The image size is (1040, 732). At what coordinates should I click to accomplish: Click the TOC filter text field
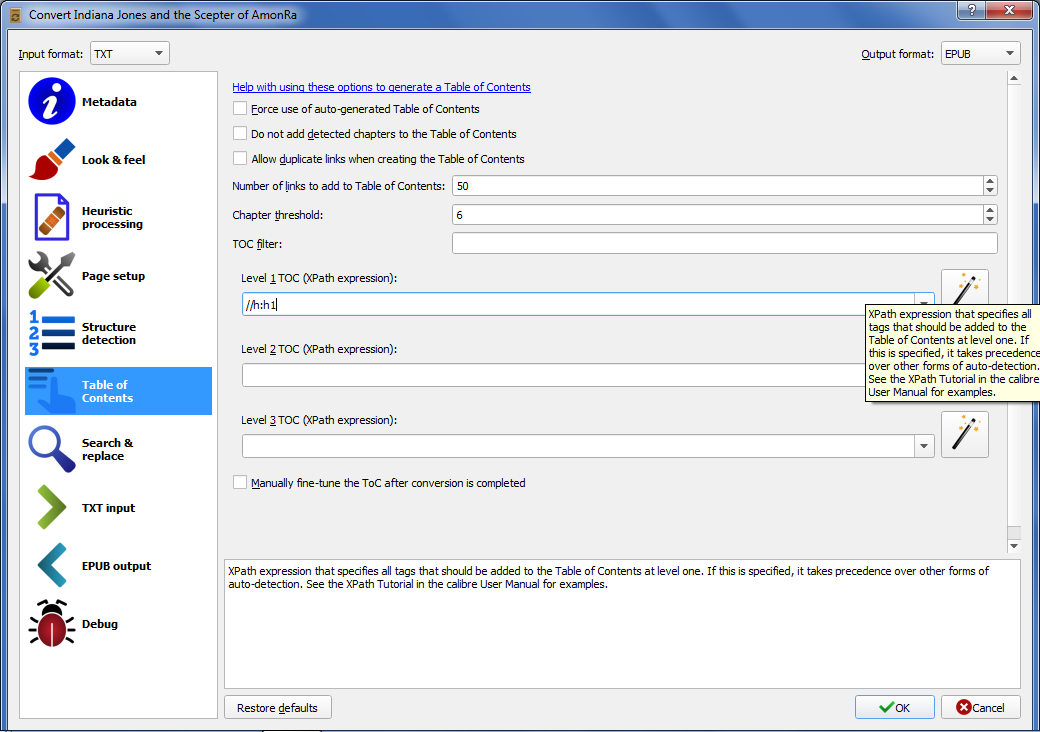click(x=724, y=244)
